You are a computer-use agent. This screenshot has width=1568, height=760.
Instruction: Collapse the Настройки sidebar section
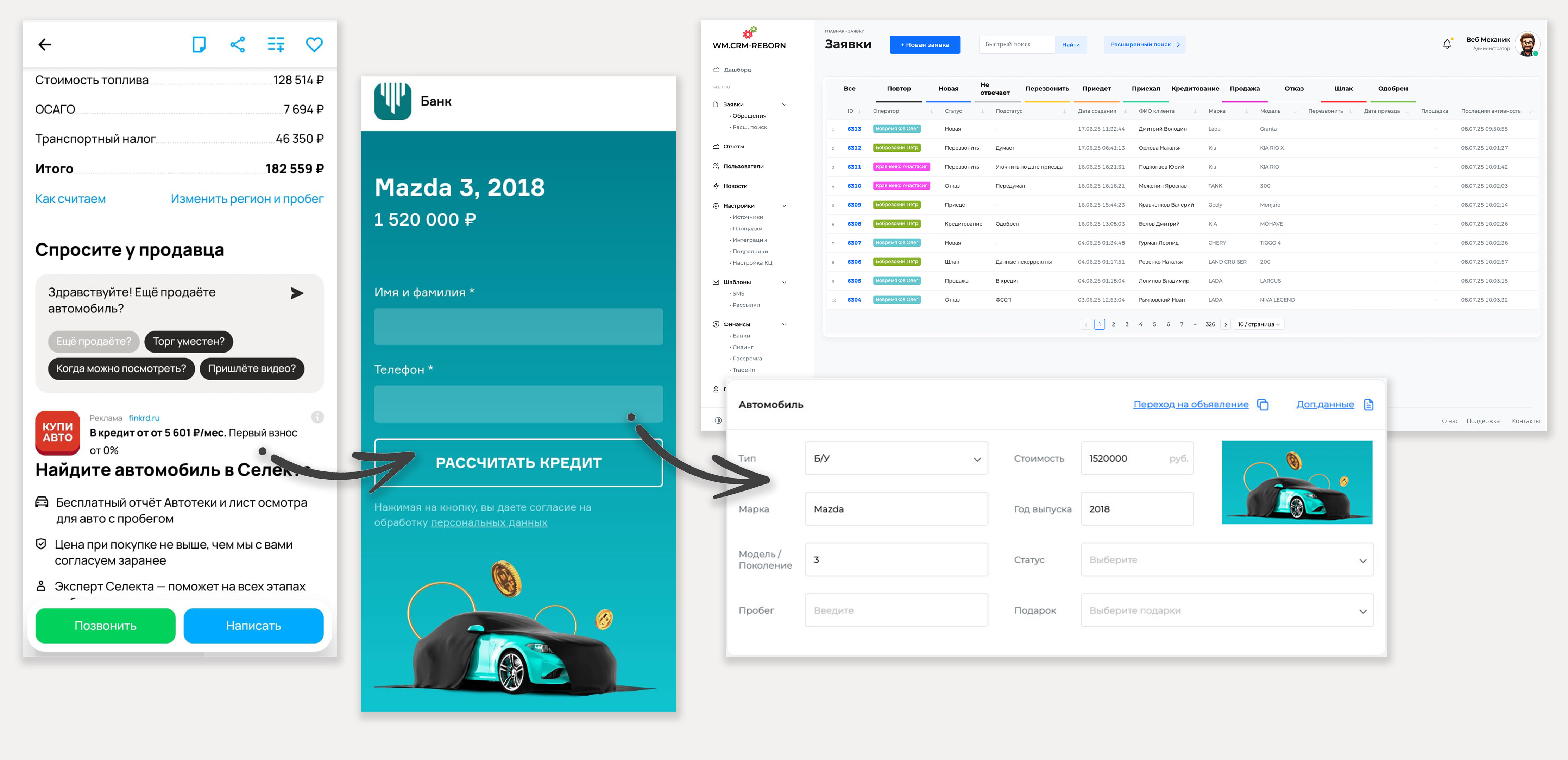(784, 206)
